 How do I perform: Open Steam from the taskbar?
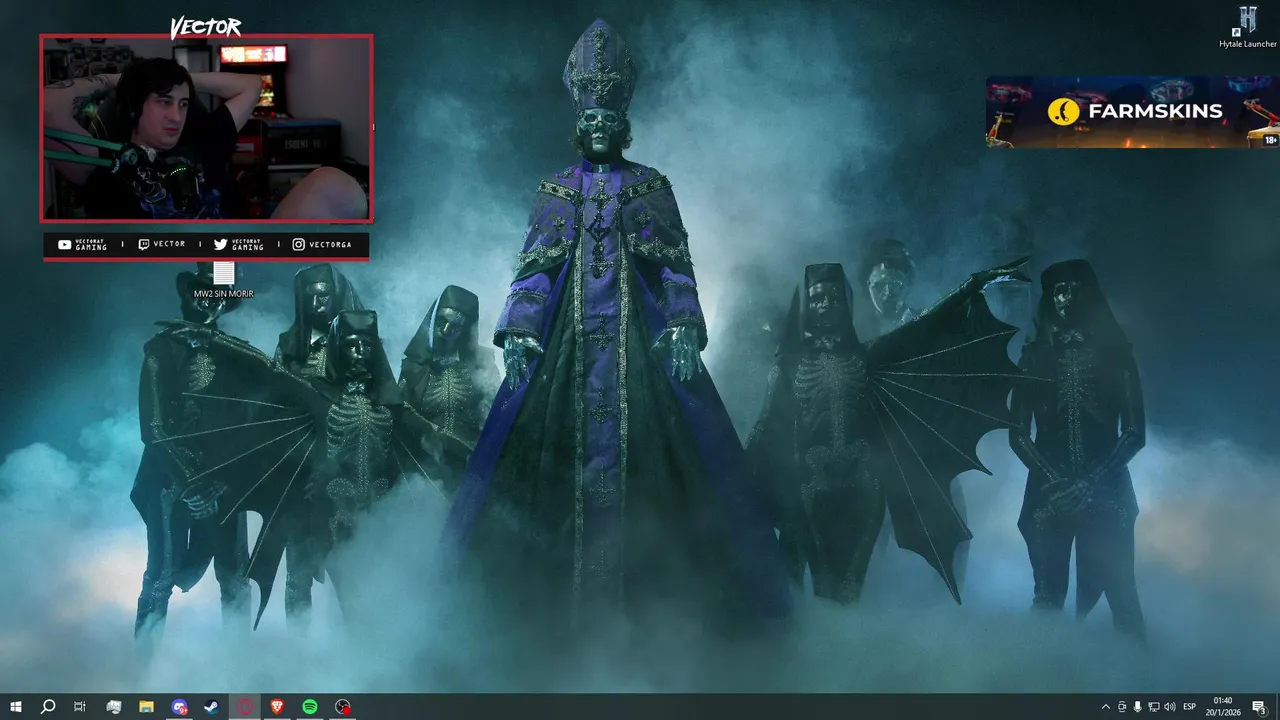[212, 707]
